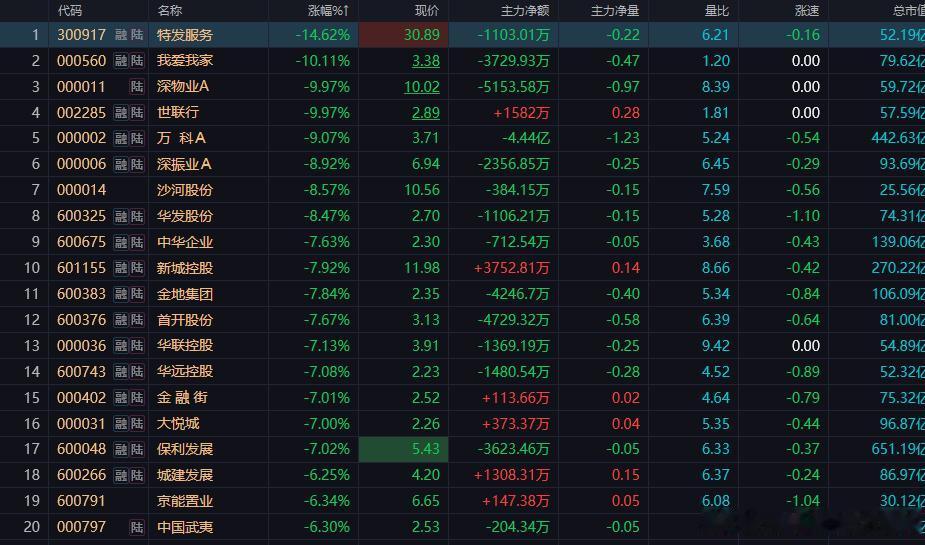925x545 pixels.
Task: Click 陆 icon for 600675 中华企业
Action: coord(137,242)
